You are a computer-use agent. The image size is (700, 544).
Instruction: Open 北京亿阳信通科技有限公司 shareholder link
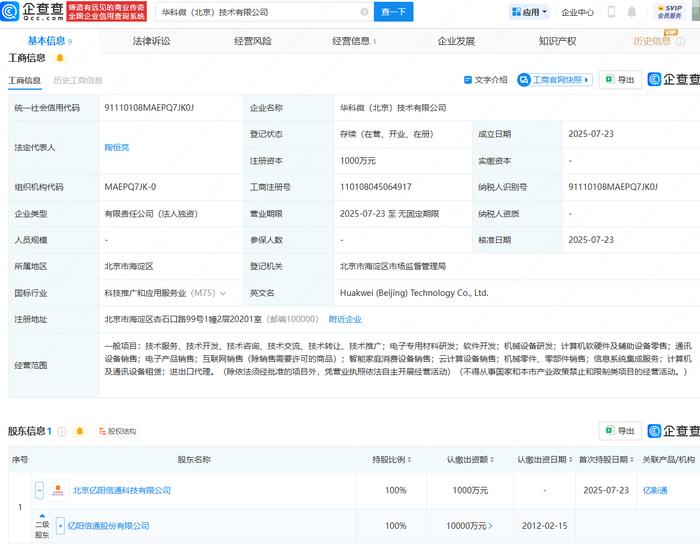(x=122, y=490)
